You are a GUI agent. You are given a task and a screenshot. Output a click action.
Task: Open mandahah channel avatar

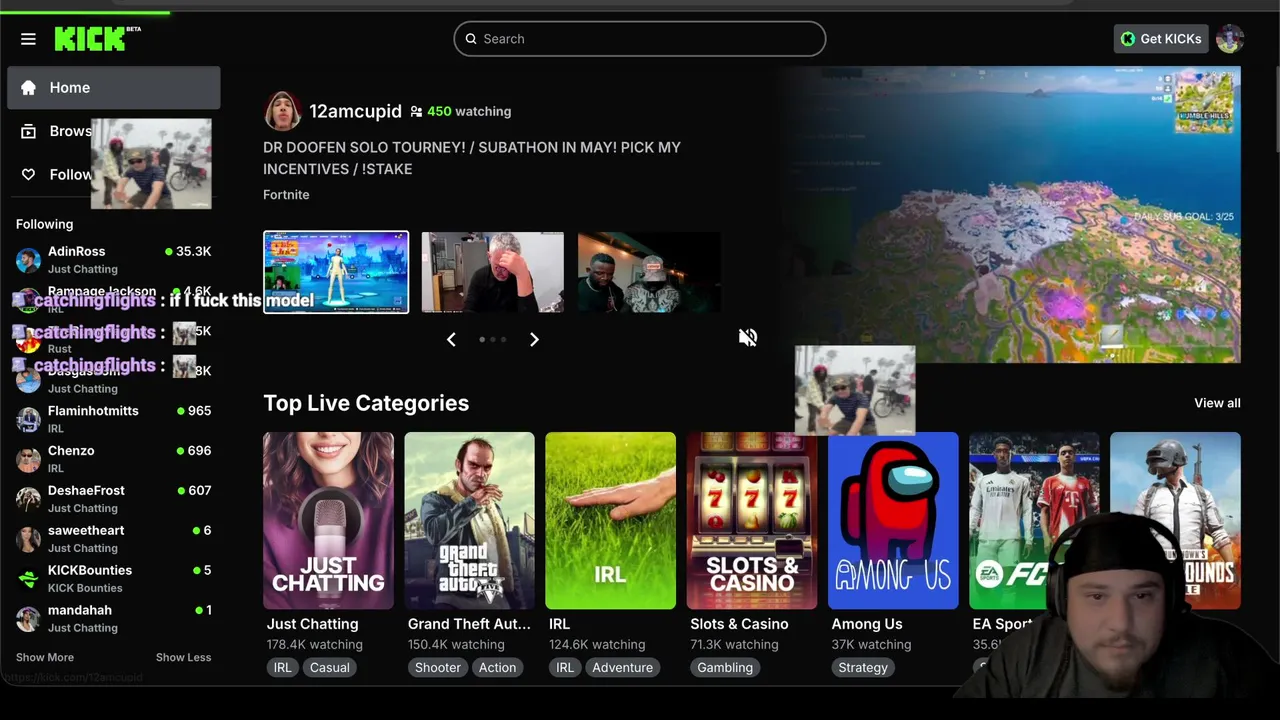pyautogui.click(x=29, y=619)
